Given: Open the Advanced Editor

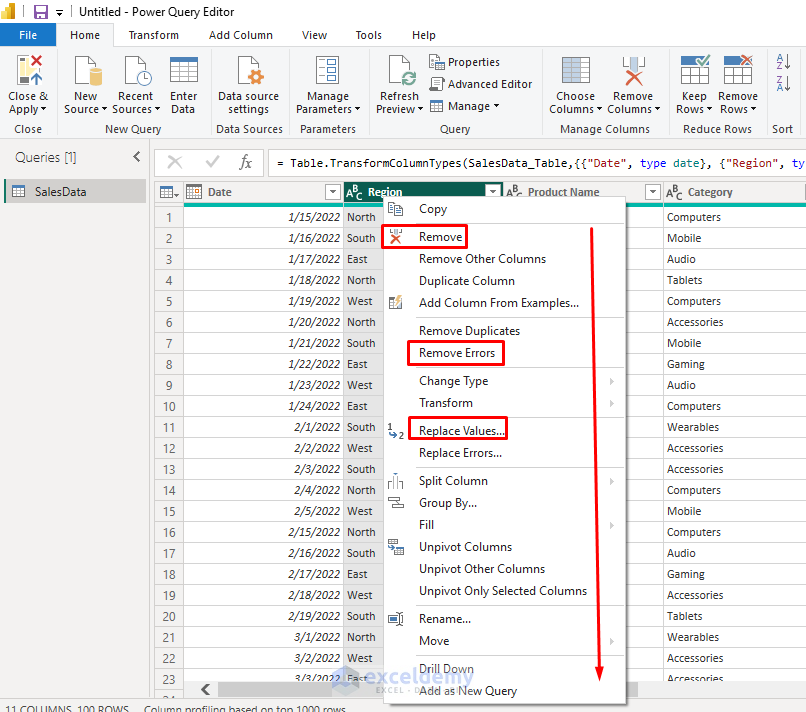Looking at the screenshot, I should pyautogui.click(x=481, y=84).
